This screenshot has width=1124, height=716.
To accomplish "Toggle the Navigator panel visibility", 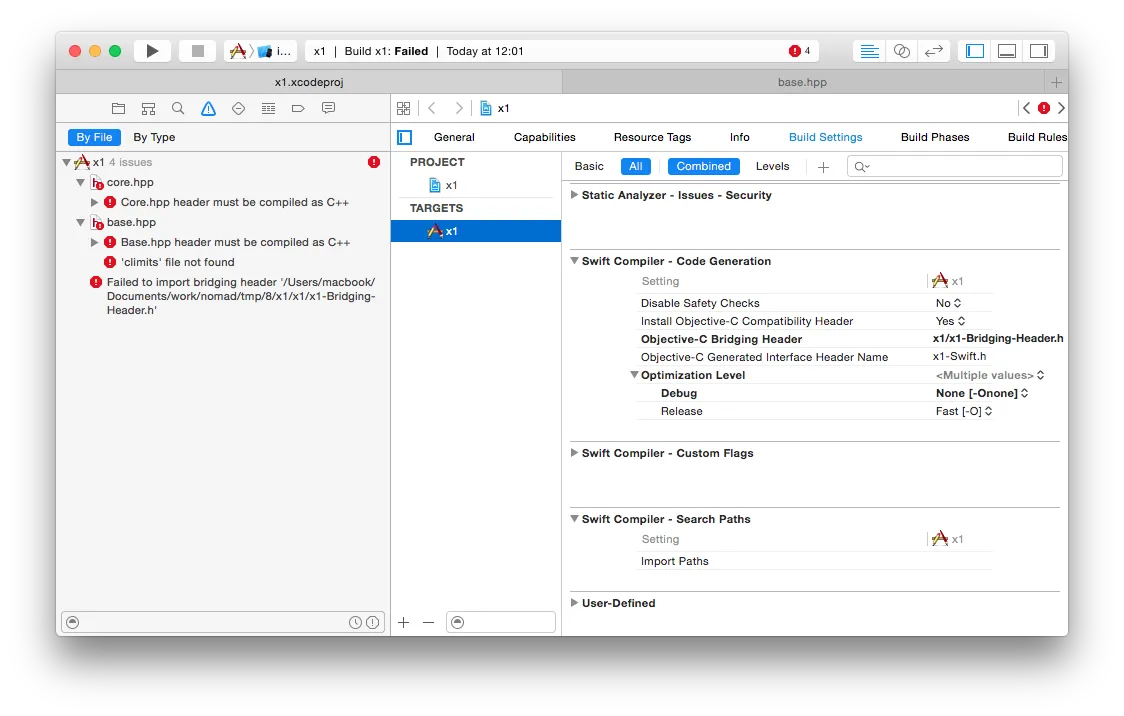I will [975, 51].
